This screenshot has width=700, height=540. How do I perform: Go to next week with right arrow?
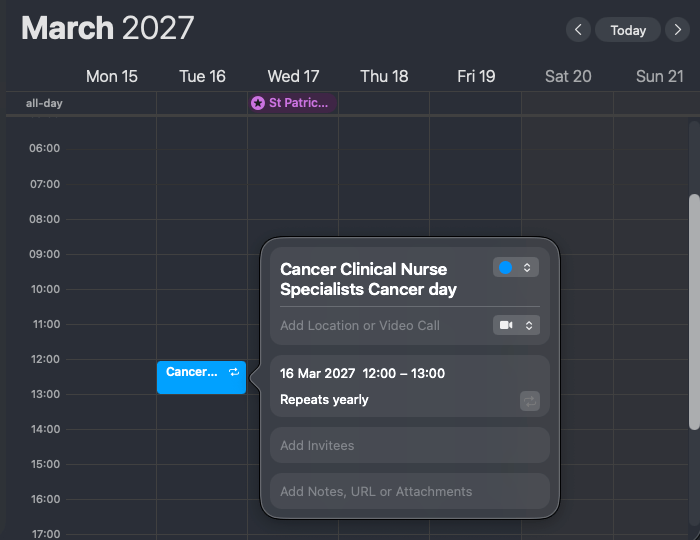(679, 30)
